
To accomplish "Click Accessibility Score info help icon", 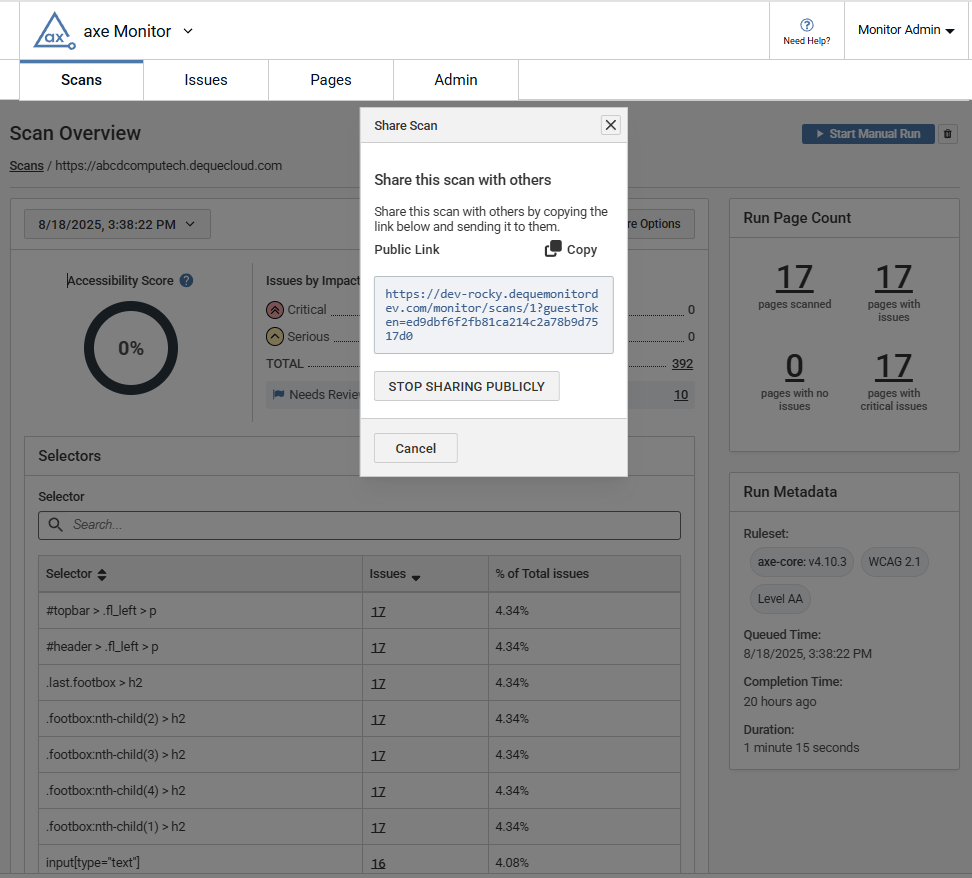I will [186, 281].
